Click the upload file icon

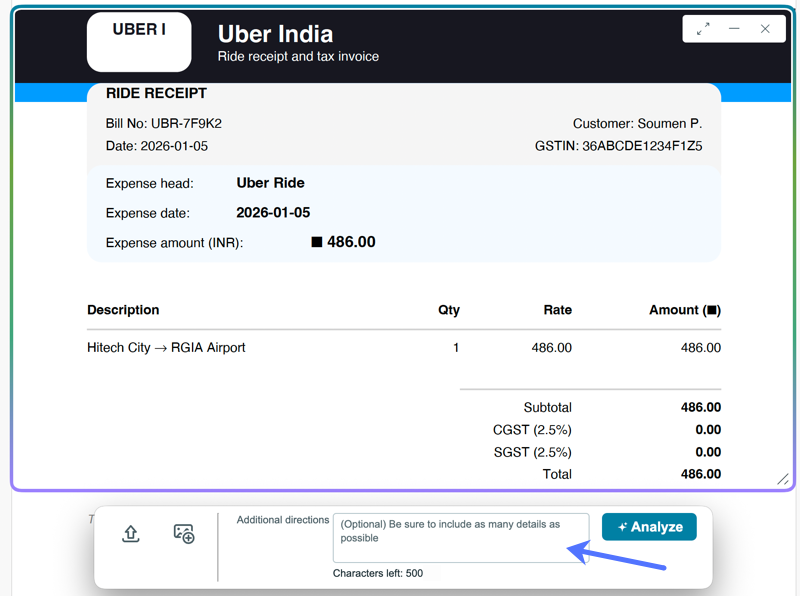pos(131,534)
